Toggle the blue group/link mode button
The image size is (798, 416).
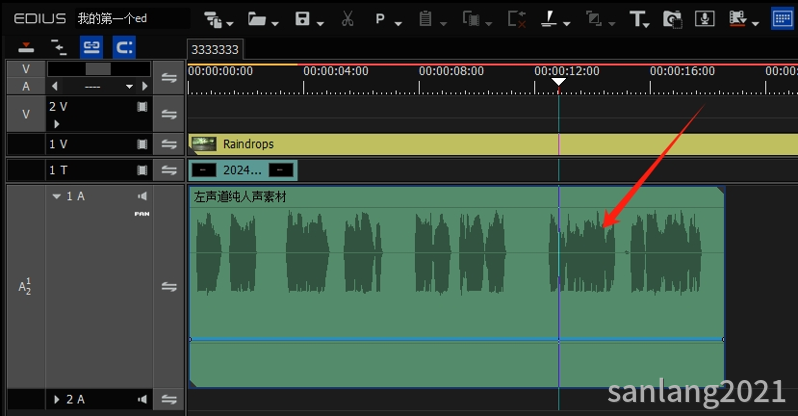coord(92,46)
